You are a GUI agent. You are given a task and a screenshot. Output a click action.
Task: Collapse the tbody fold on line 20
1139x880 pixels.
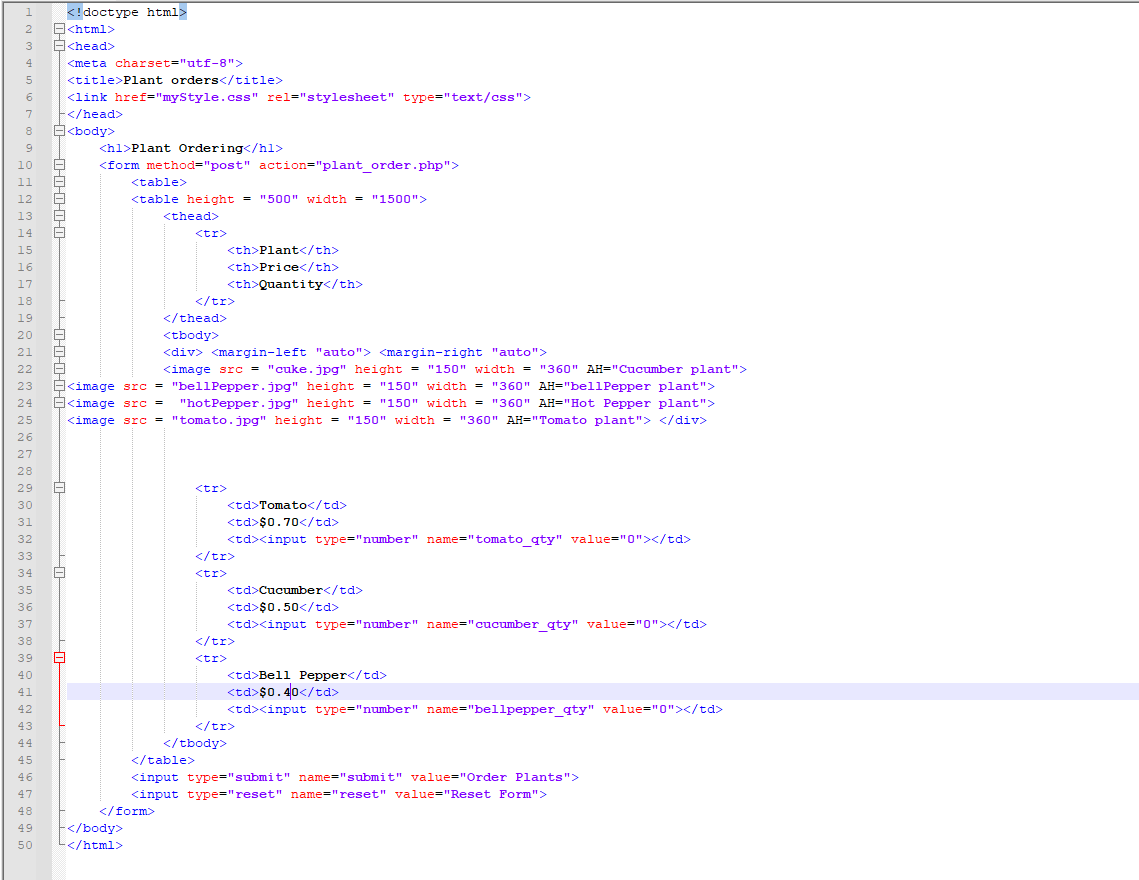pyautogui.click(x=60, y=334)
